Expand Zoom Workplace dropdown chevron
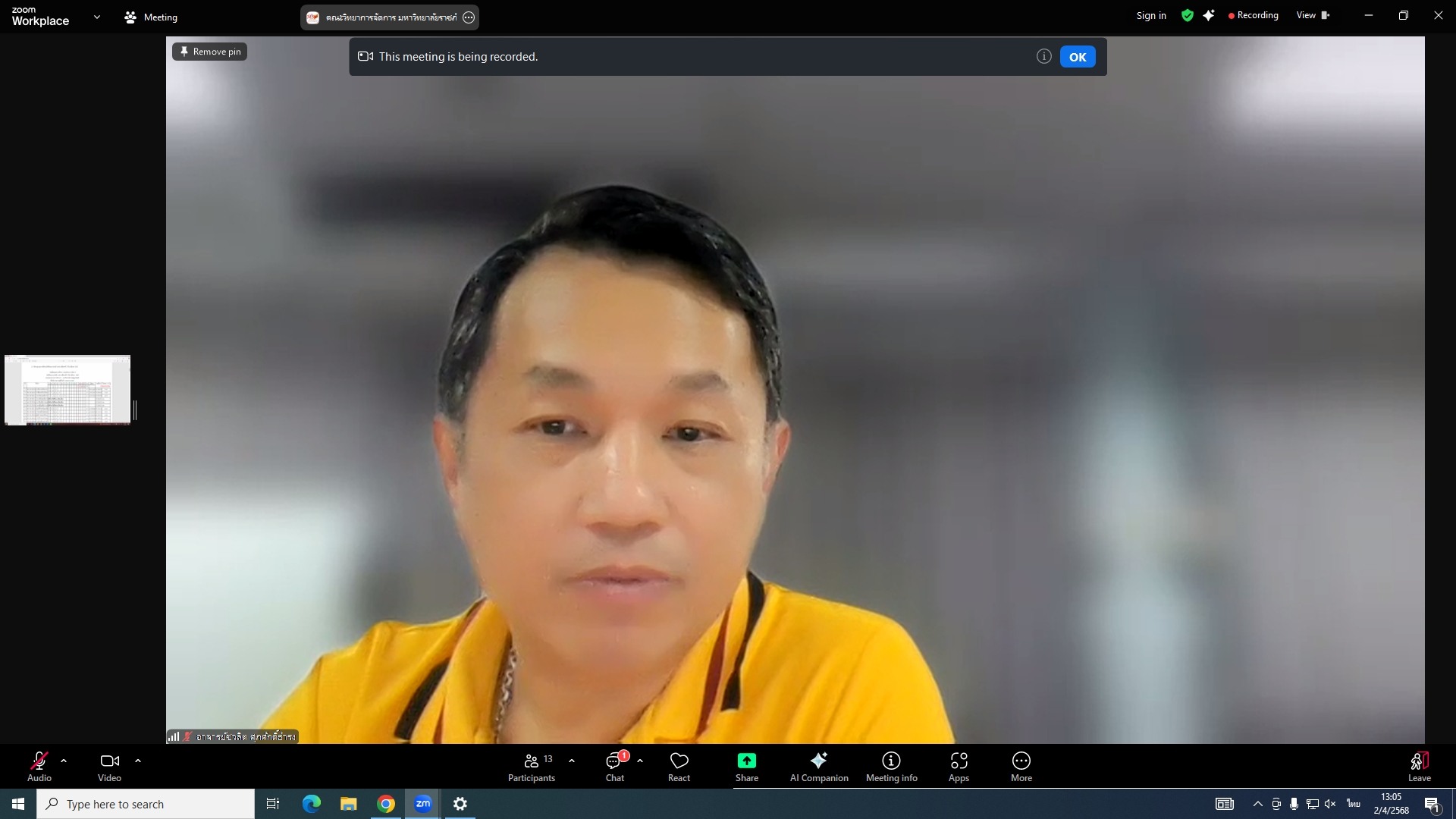Screen dimensions: 1456x819 (96, 17)
